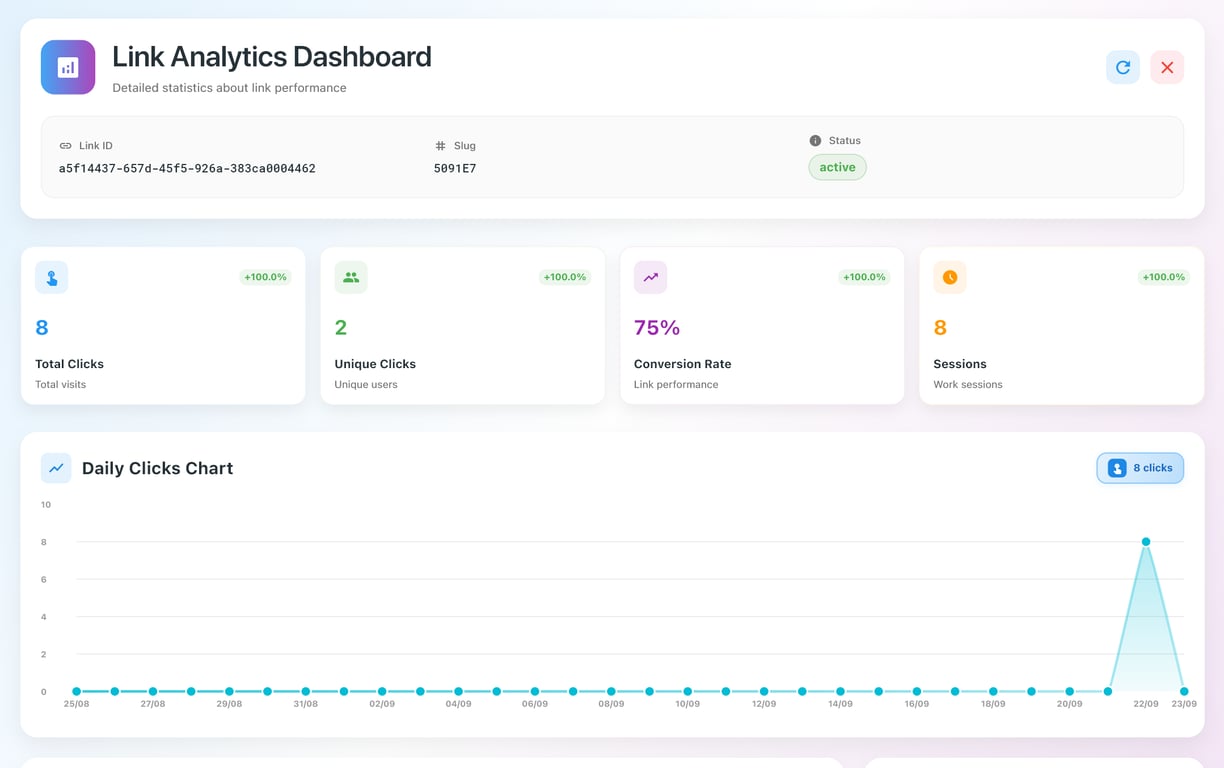This screenshot has height=768, width=1224.
Task: Click the refresh icon in the header
Action: pyautogui.click(x=1122, y=67)
